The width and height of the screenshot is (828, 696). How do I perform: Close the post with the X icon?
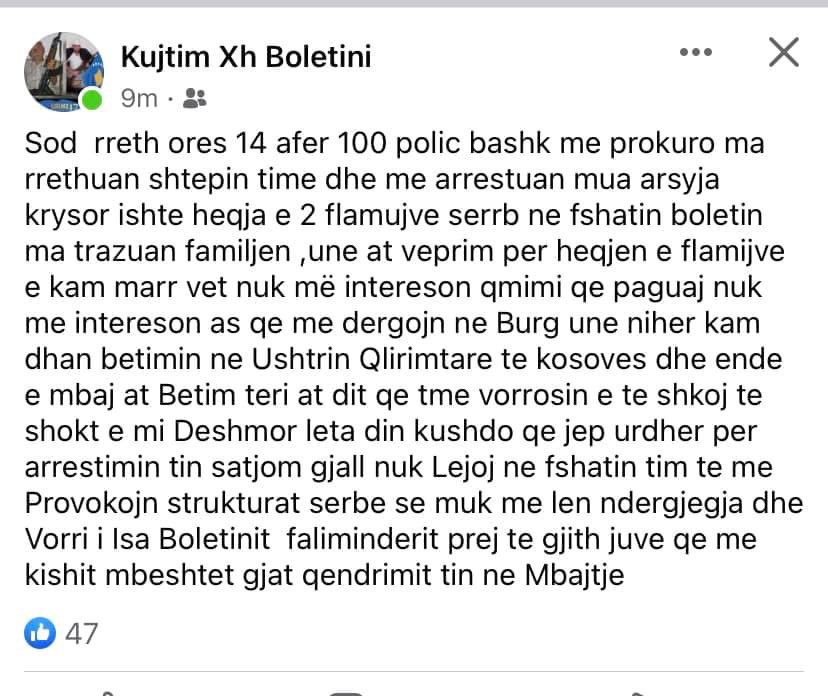click(784, 51)
